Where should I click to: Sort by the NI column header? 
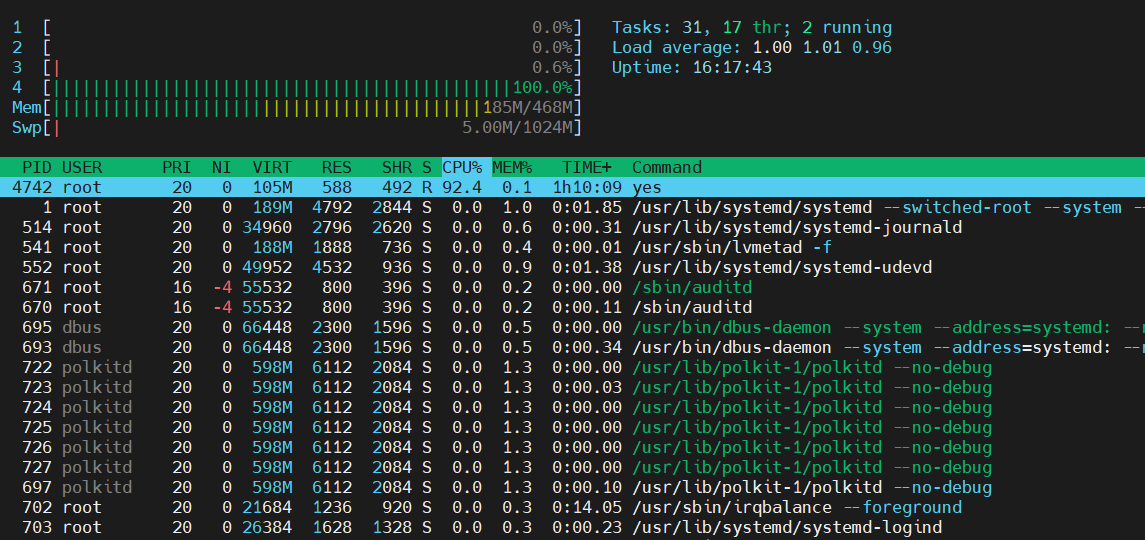[x=221, y=167]
